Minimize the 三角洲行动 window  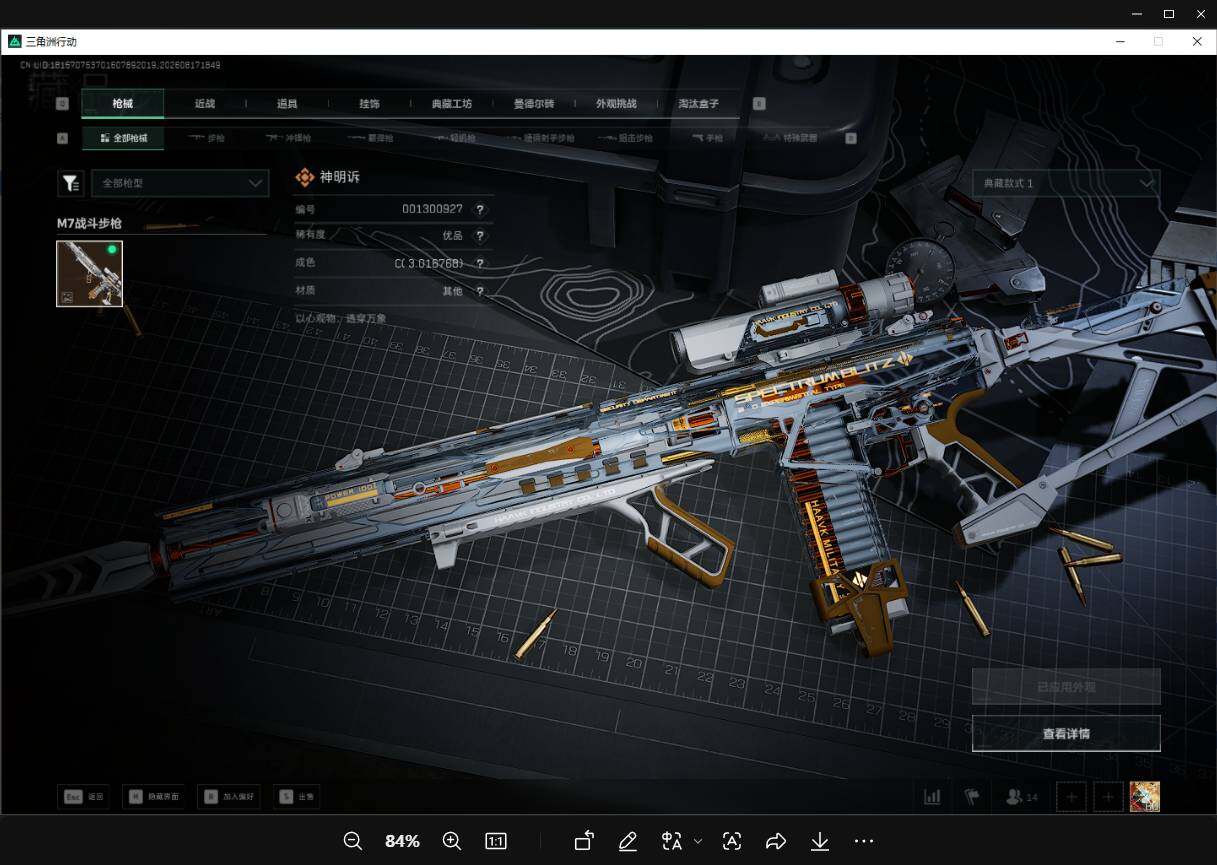pyautogui.click(x=1120, y=42)
